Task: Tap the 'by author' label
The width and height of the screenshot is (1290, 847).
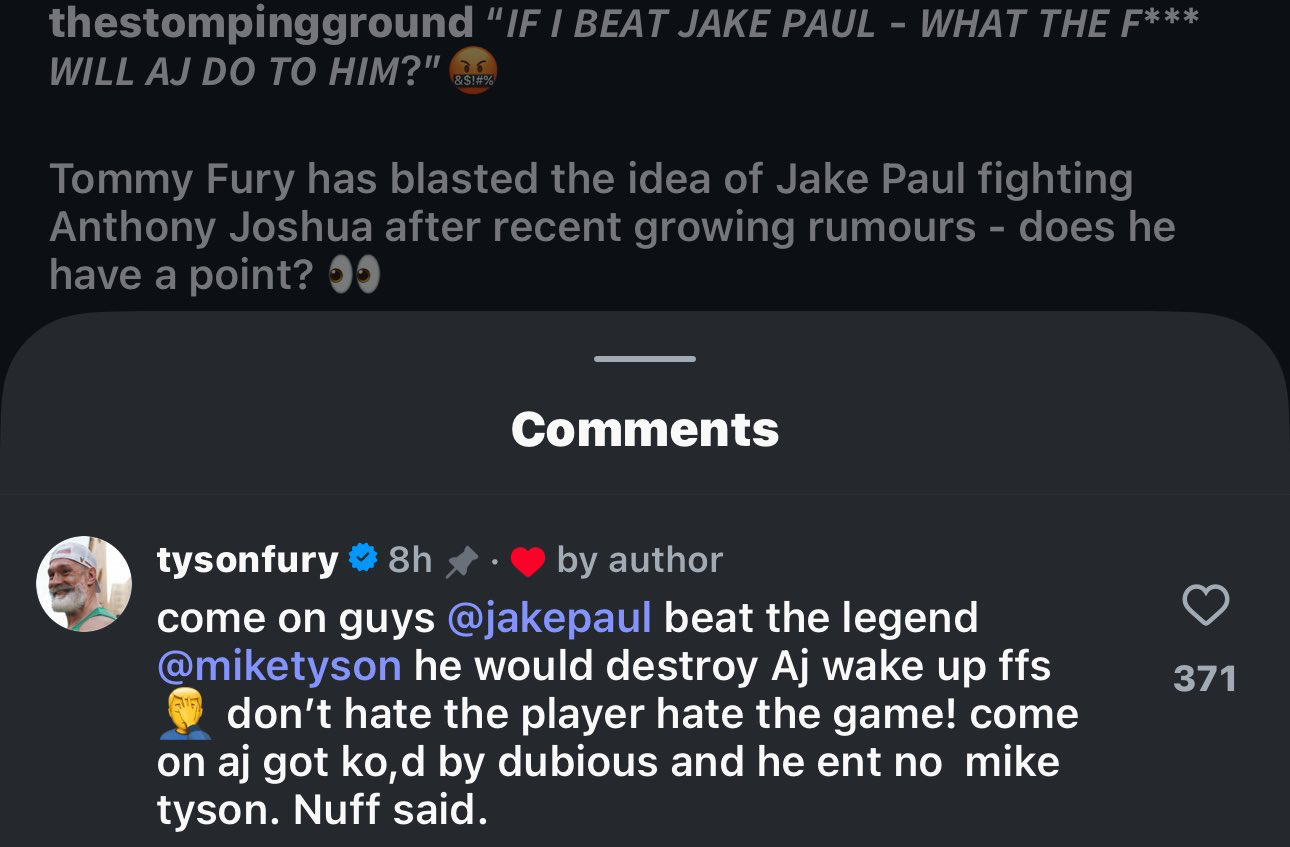Action: 639,560
